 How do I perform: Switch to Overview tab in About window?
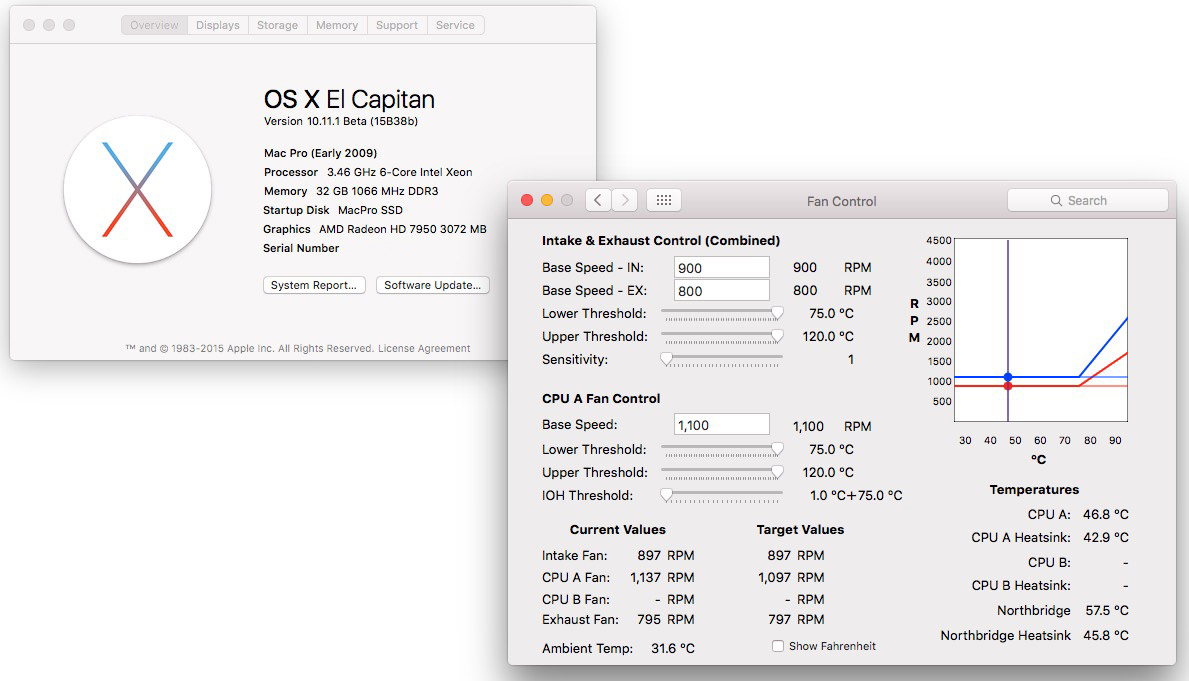[x=154, y=25]
